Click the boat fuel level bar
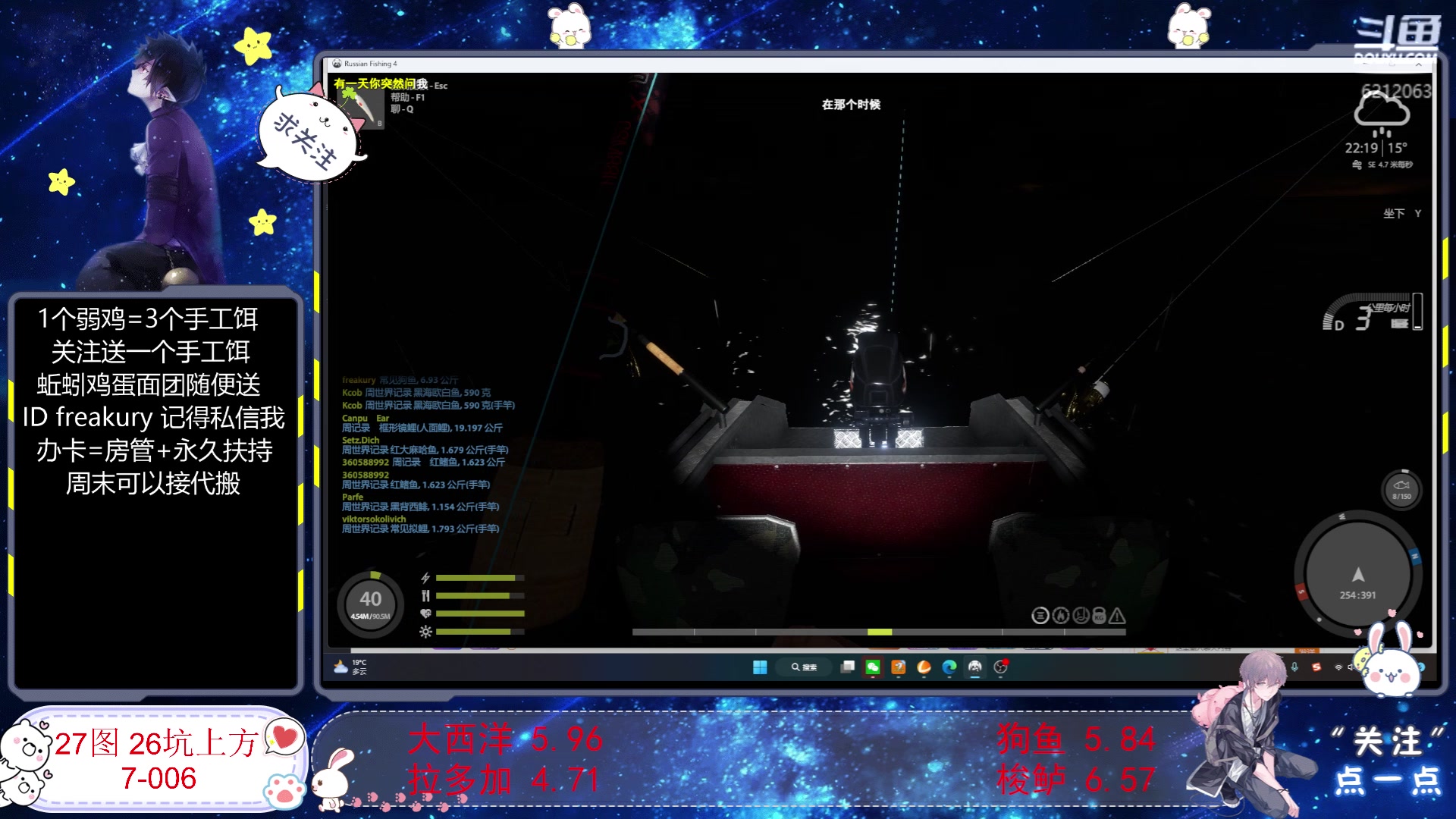 pyautogui.click(x=1418, y=312)
